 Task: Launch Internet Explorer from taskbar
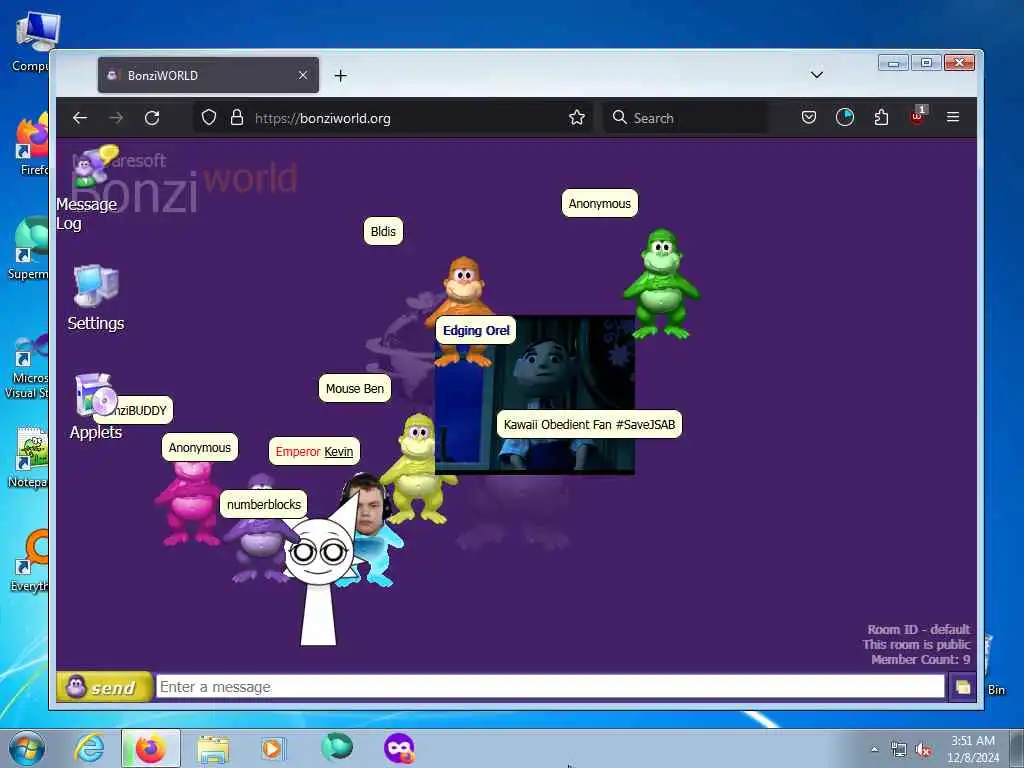pos(89,748)
